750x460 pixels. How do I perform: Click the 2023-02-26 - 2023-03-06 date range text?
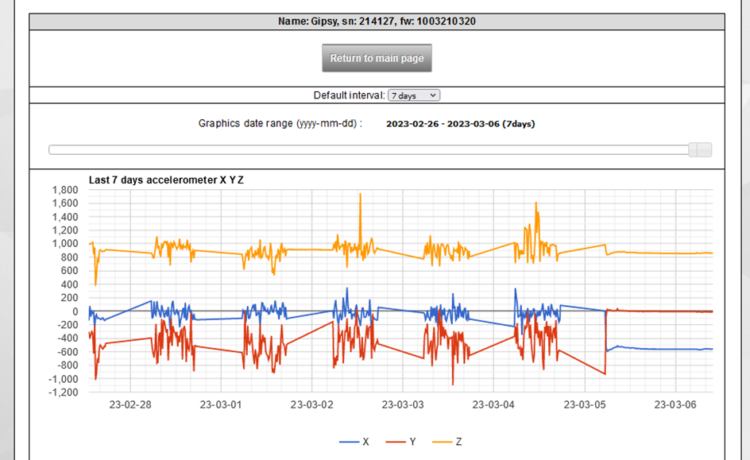pyautogui.click(x=461, y=124)
